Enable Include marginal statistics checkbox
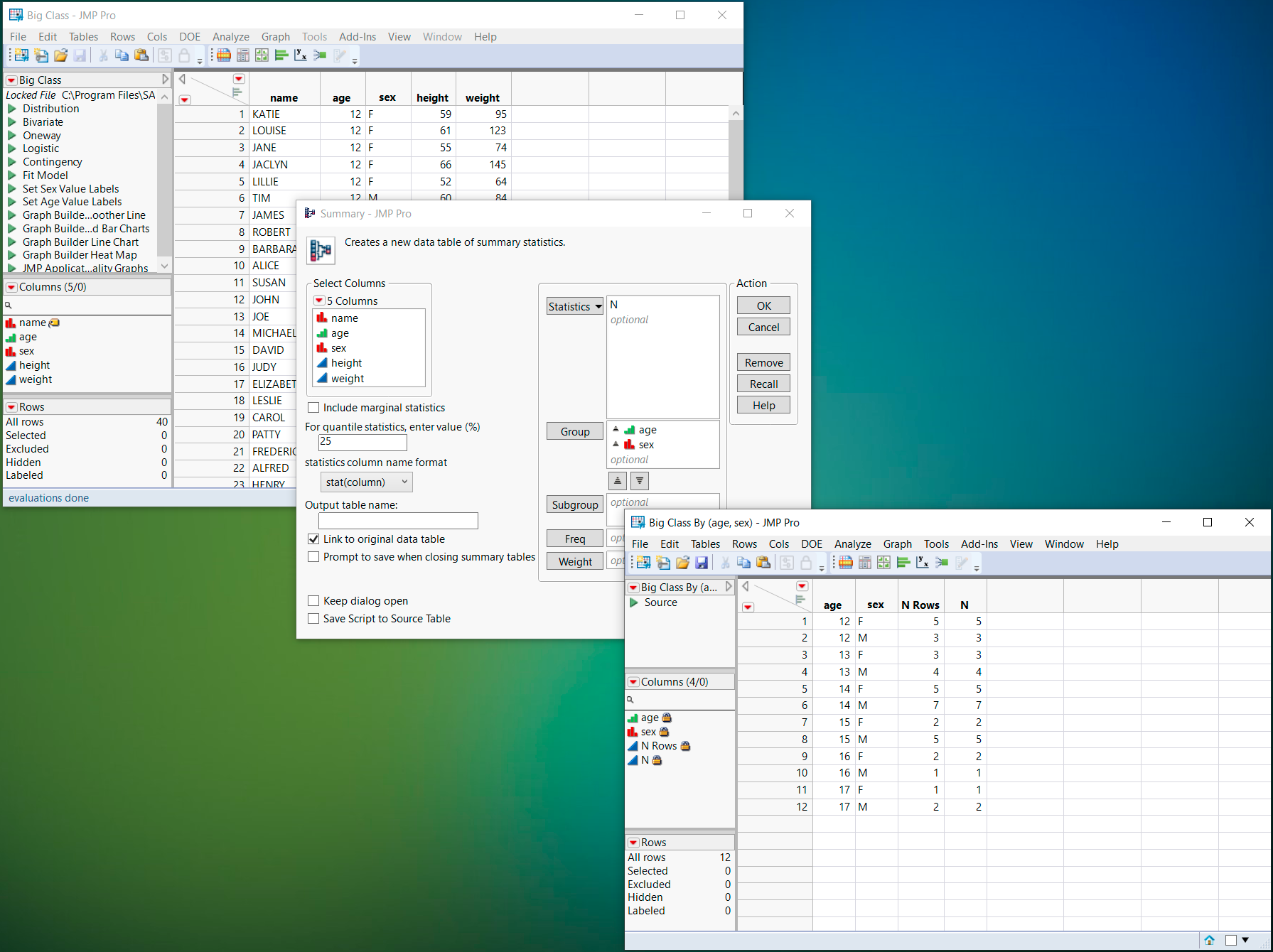This screenshot has height=952, width=1273. pyautogui.click(x=313, y=408)
